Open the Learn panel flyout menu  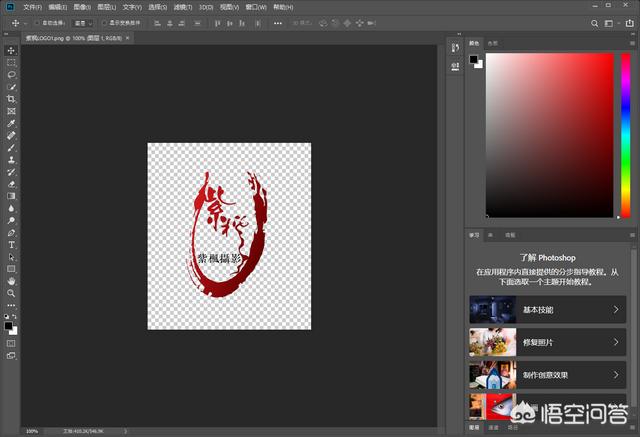632,235
